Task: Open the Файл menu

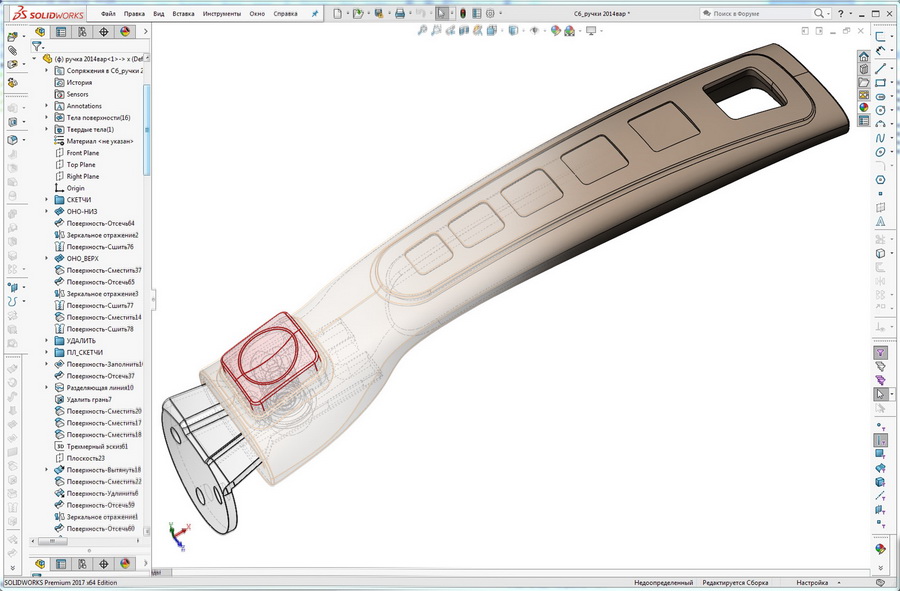Action: (108, 14)
